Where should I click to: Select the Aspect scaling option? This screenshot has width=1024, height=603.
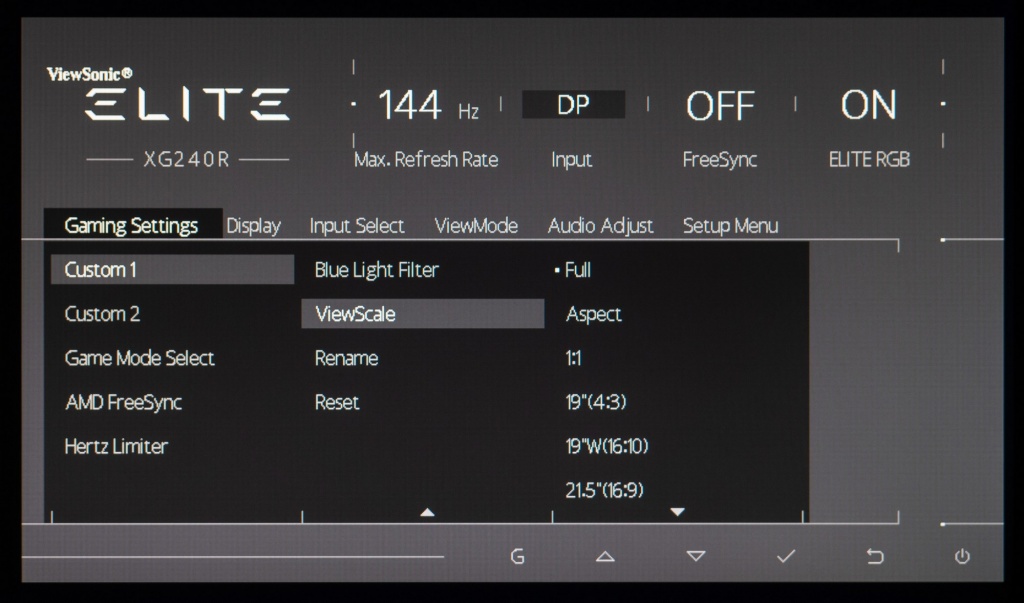pyautogui.click(x=594, y=314)
